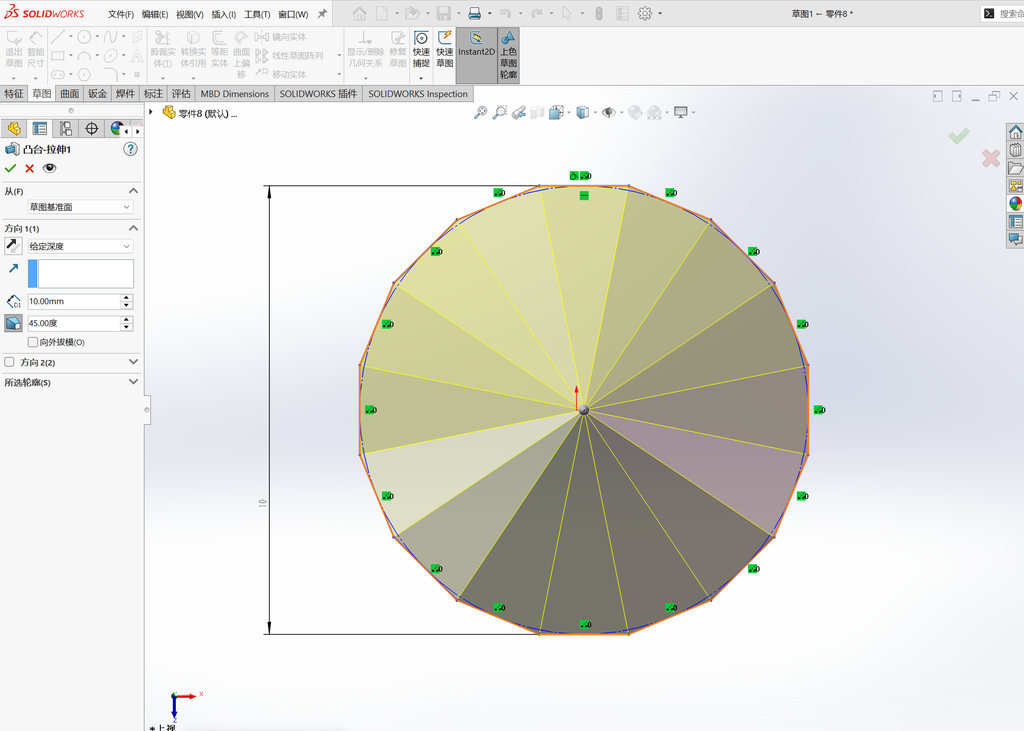
Task: Increase depth with up spinner arrow
Action: click(x=127, y=298)
